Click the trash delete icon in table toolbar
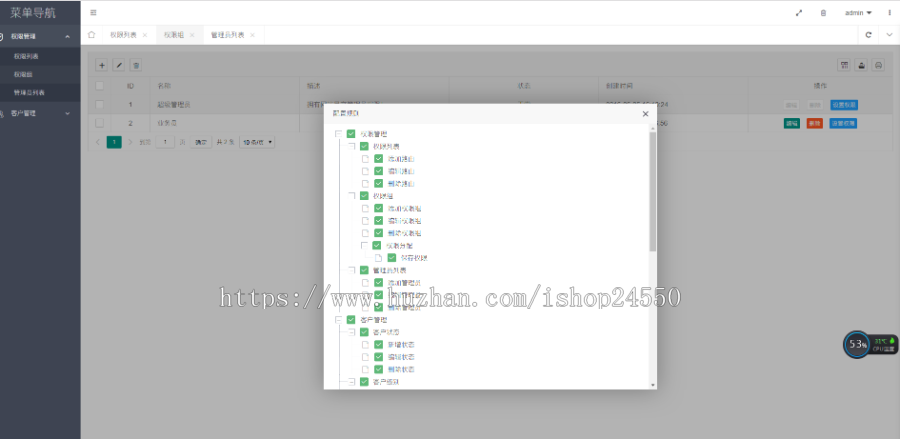The height and width of the screenshot is (439, 900). tap(136, 65)
